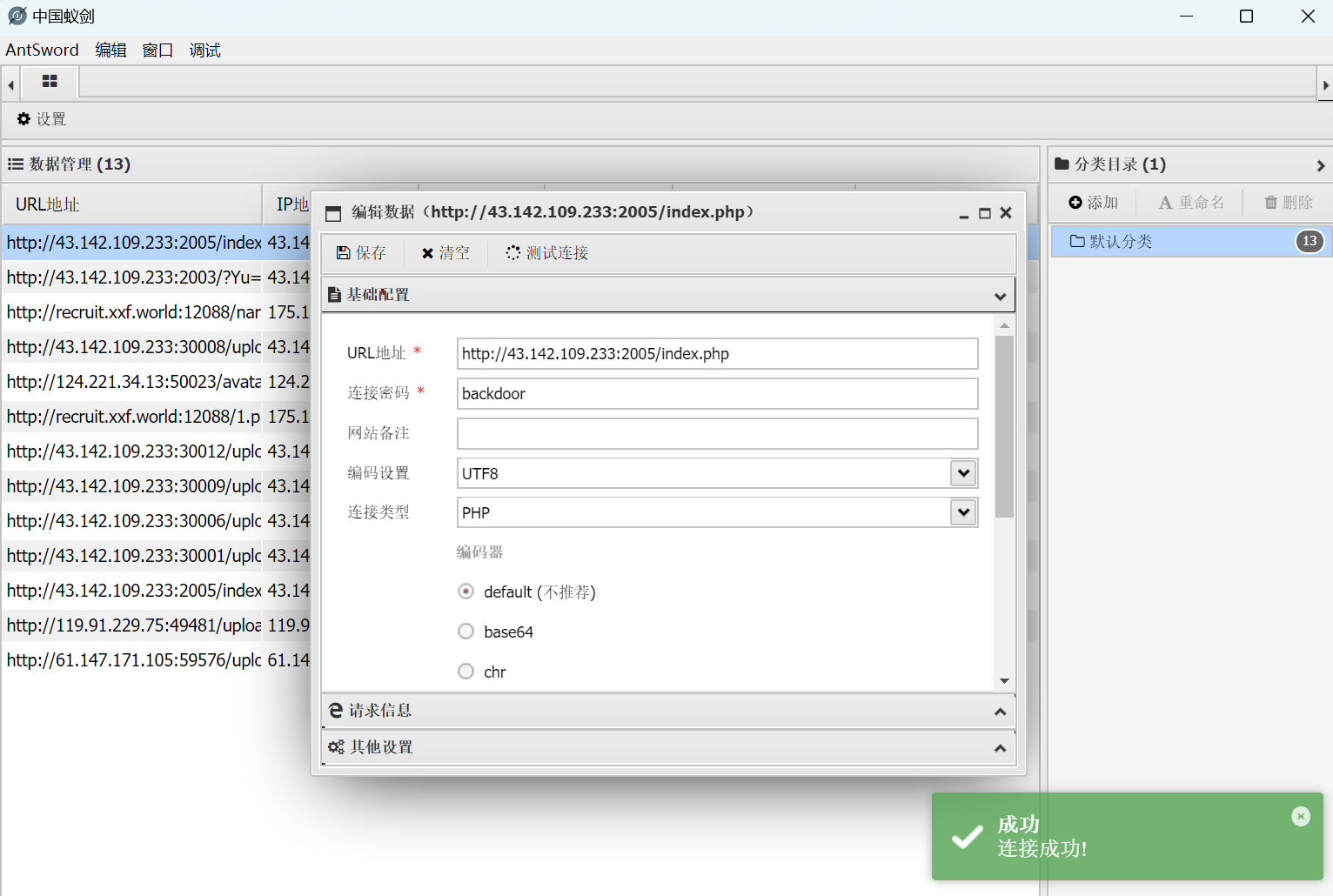Screen dimensions: 1333x896
Task: Click the 13 count badge
Action: (1310, 241)
